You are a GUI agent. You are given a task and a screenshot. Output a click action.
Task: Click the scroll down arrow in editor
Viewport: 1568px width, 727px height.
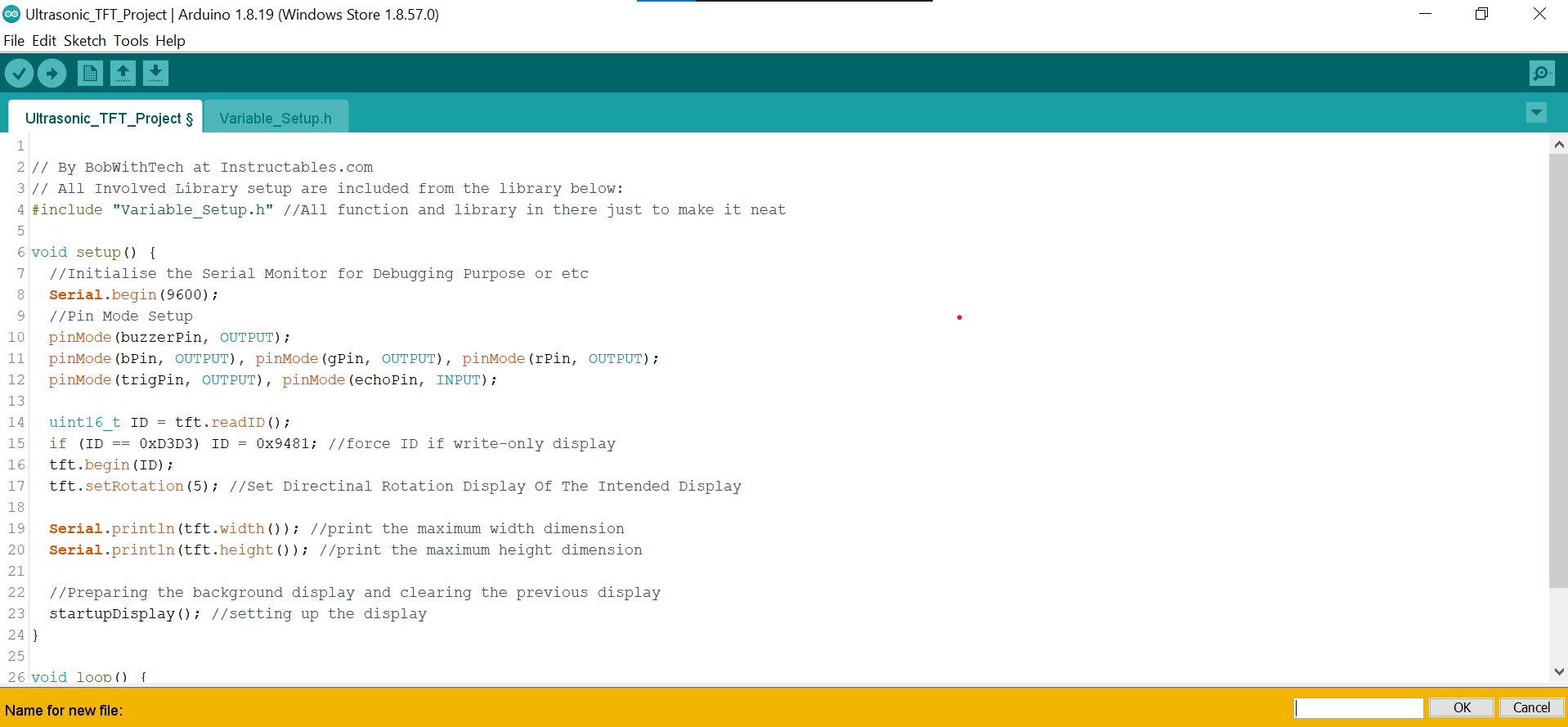click(1559, 671)
